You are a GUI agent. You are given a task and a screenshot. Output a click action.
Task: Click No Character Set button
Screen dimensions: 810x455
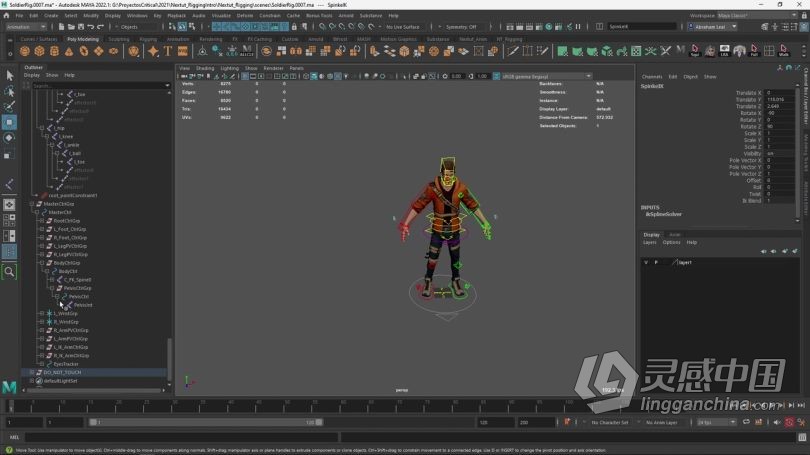click(x=610, y=422)
